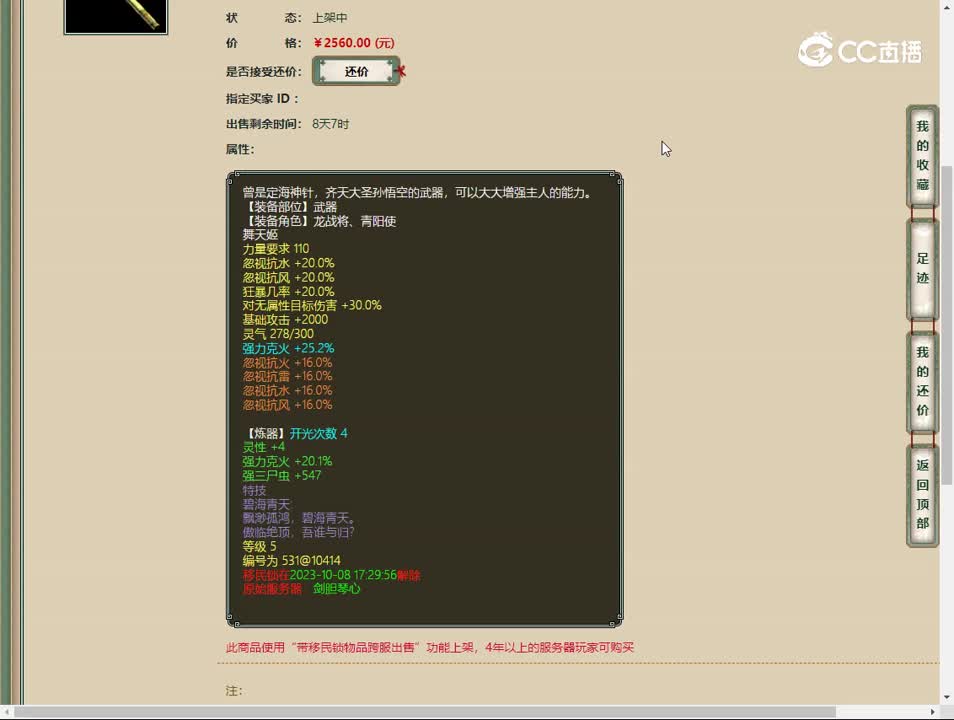Click 强三尸虫 +547 line
Viewport: 954px width, 720px height.
pyautogui.click(x=282, y=475)
